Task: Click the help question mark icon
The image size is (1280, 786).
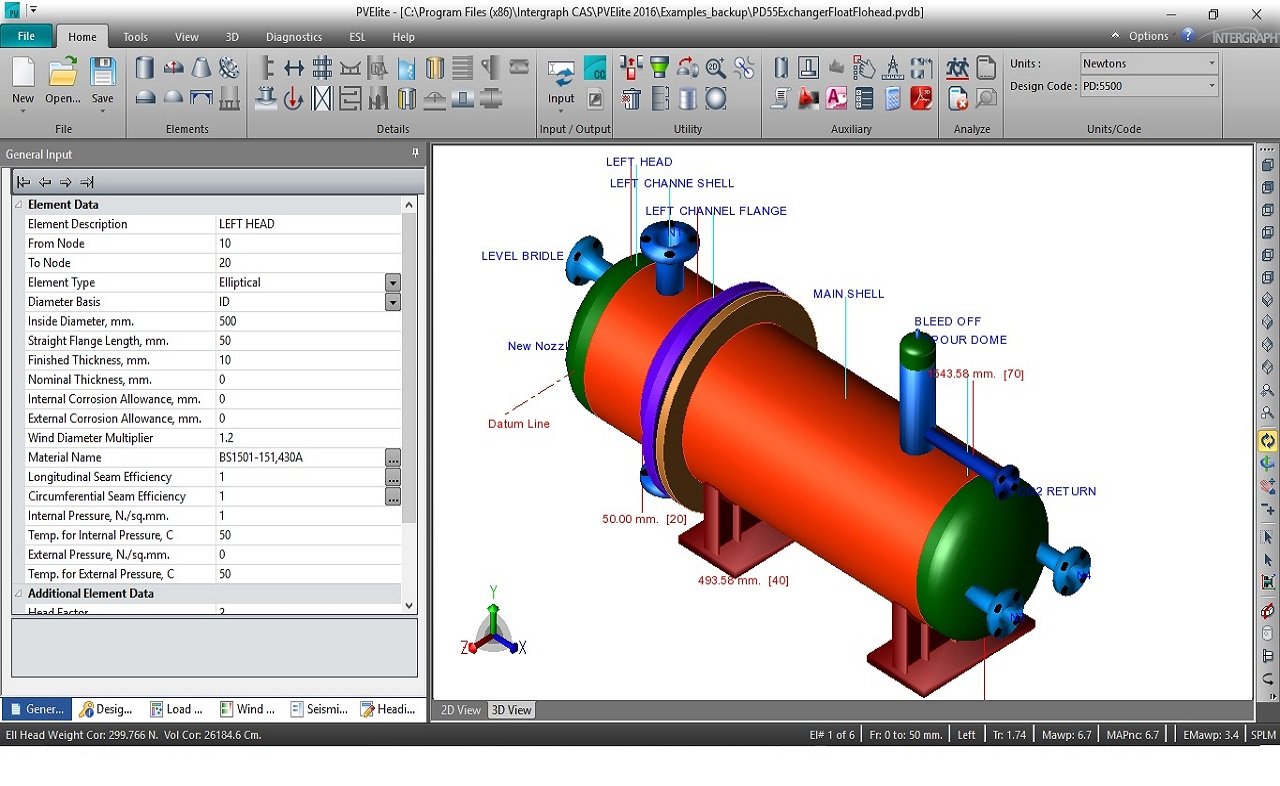Action: 1188,35
